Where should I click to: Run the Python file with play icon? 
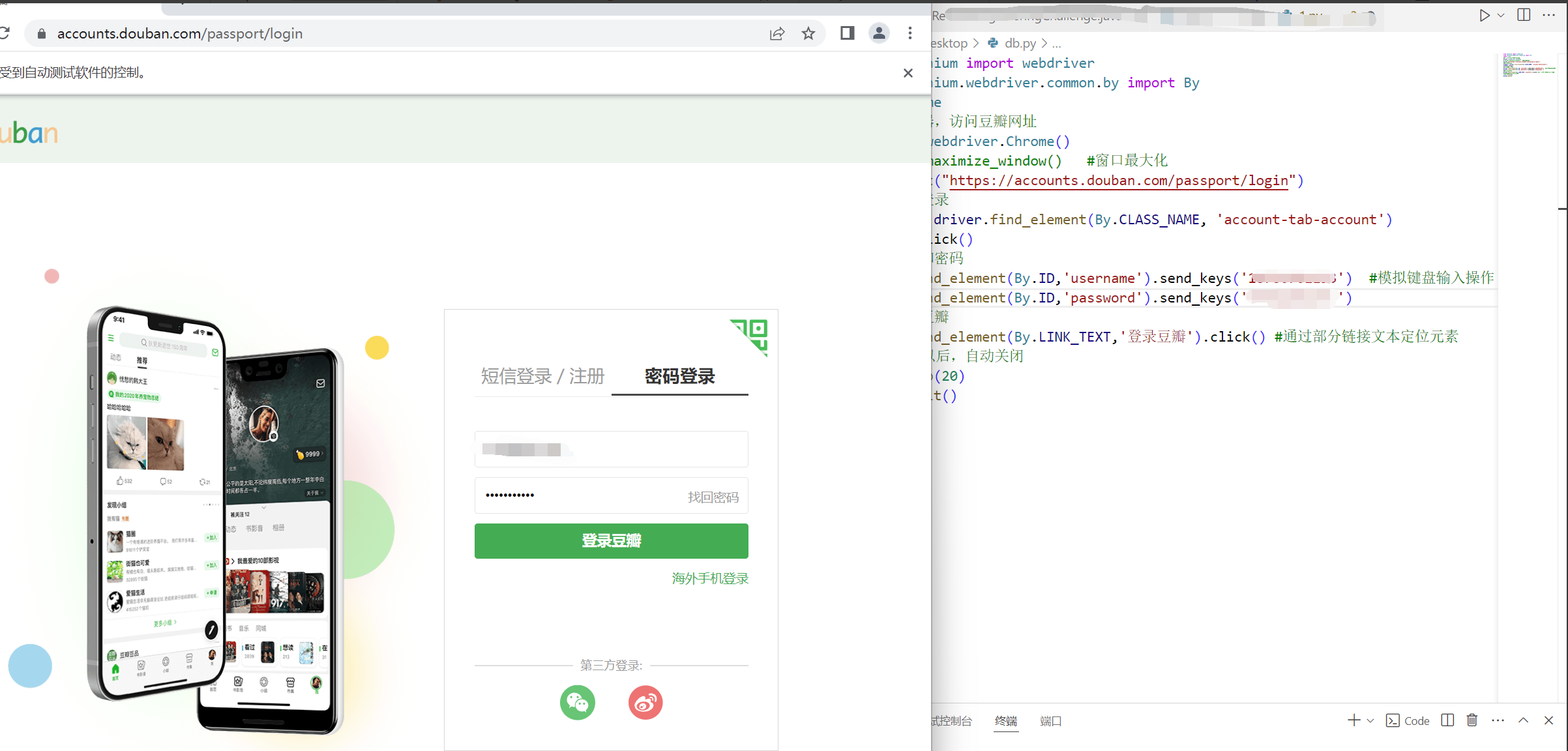(x=1484, y=15)
